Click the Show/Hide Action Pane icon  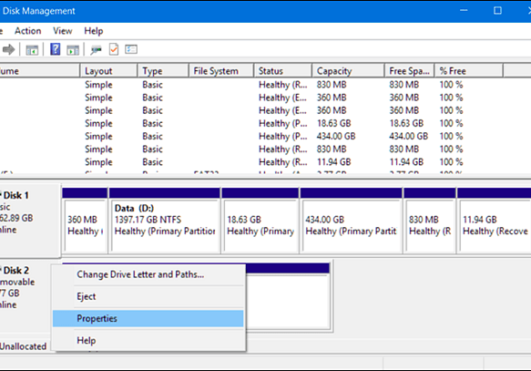coord(73,50)
